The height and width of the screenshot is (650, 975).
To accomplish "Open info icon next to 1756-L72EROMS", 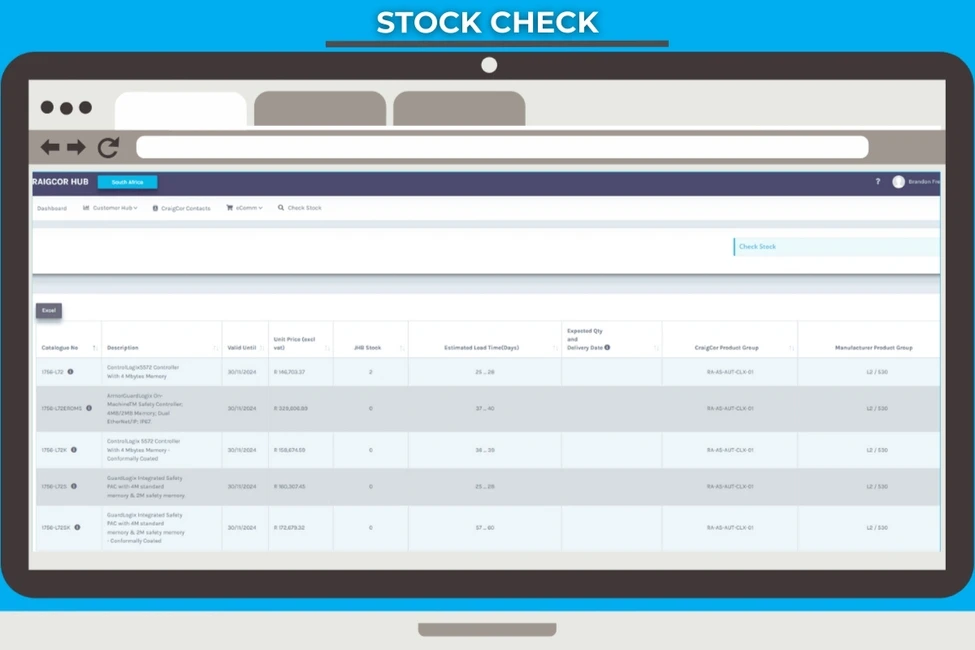I will pos(89,408).
